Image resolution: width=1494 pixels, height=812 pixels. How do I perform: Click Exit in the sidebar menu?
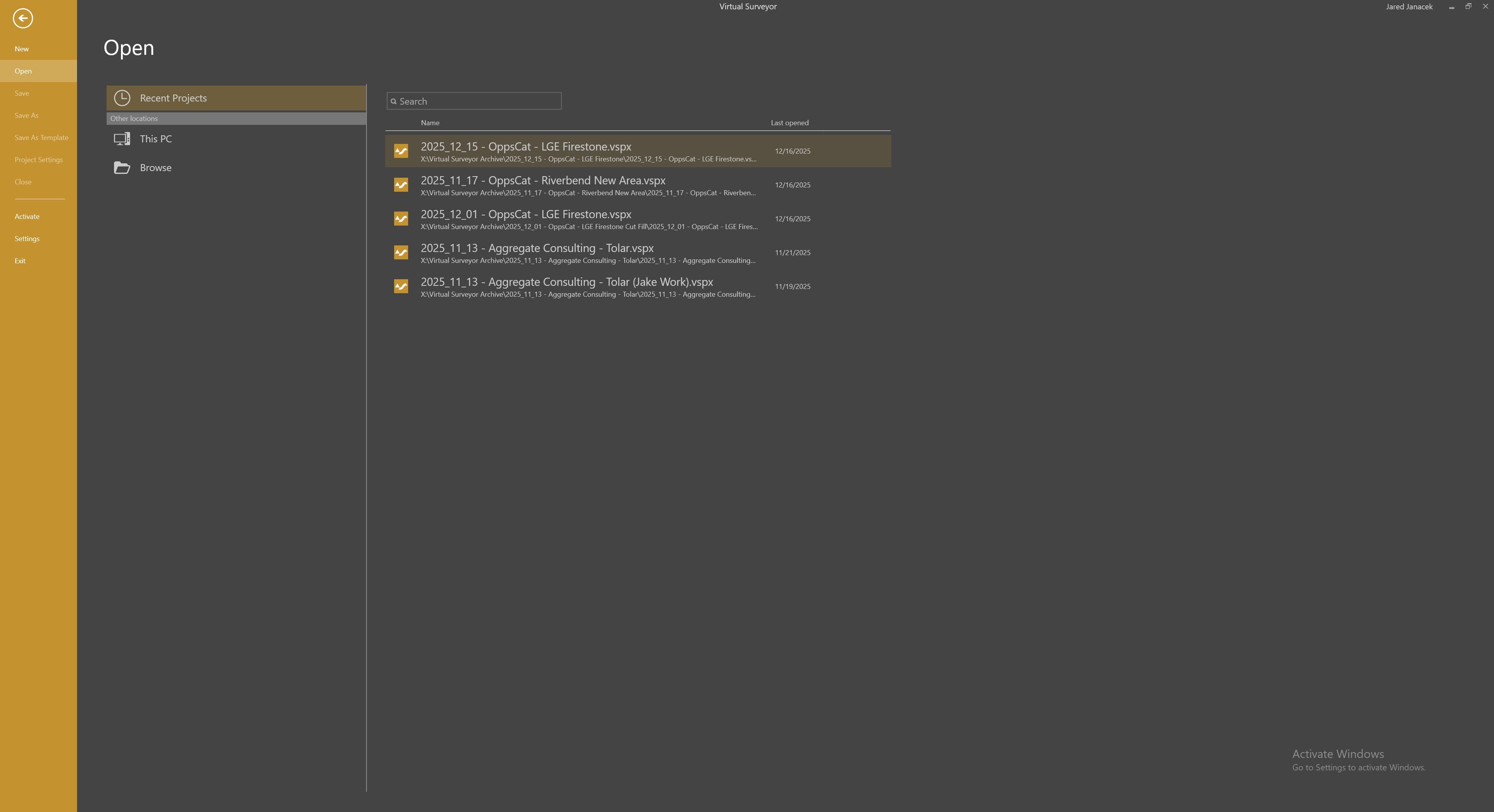click(38, 261)
